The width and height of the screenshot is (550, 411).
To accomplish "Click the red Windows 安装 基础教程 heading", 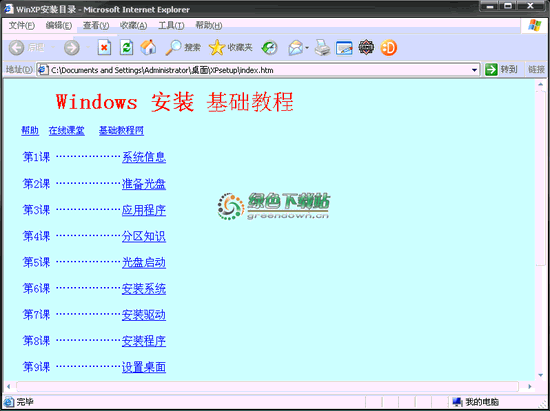I will coord(174,102).
